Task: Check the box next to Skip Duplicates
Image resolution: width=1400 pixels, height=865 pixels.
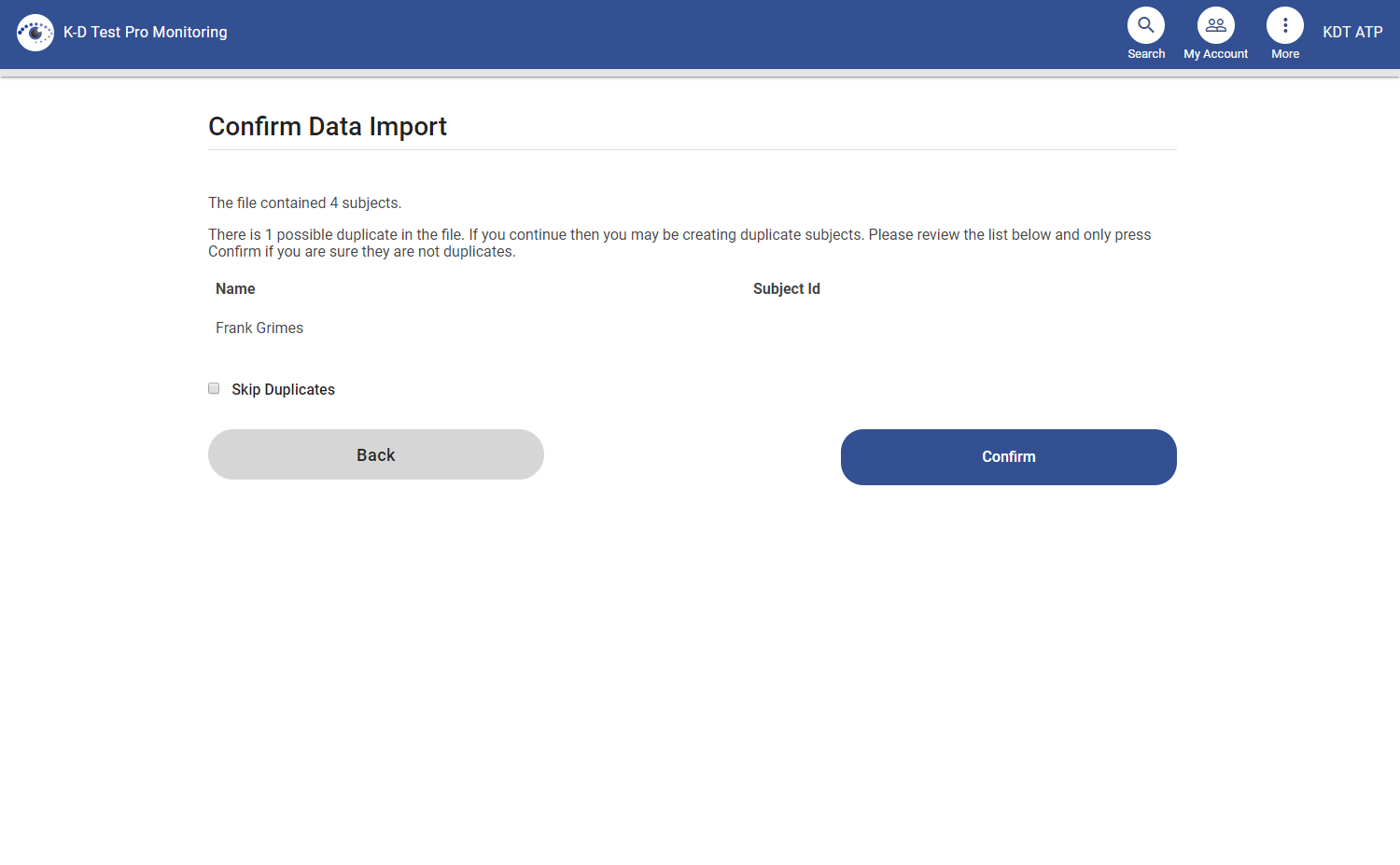Action: (214, 387)
